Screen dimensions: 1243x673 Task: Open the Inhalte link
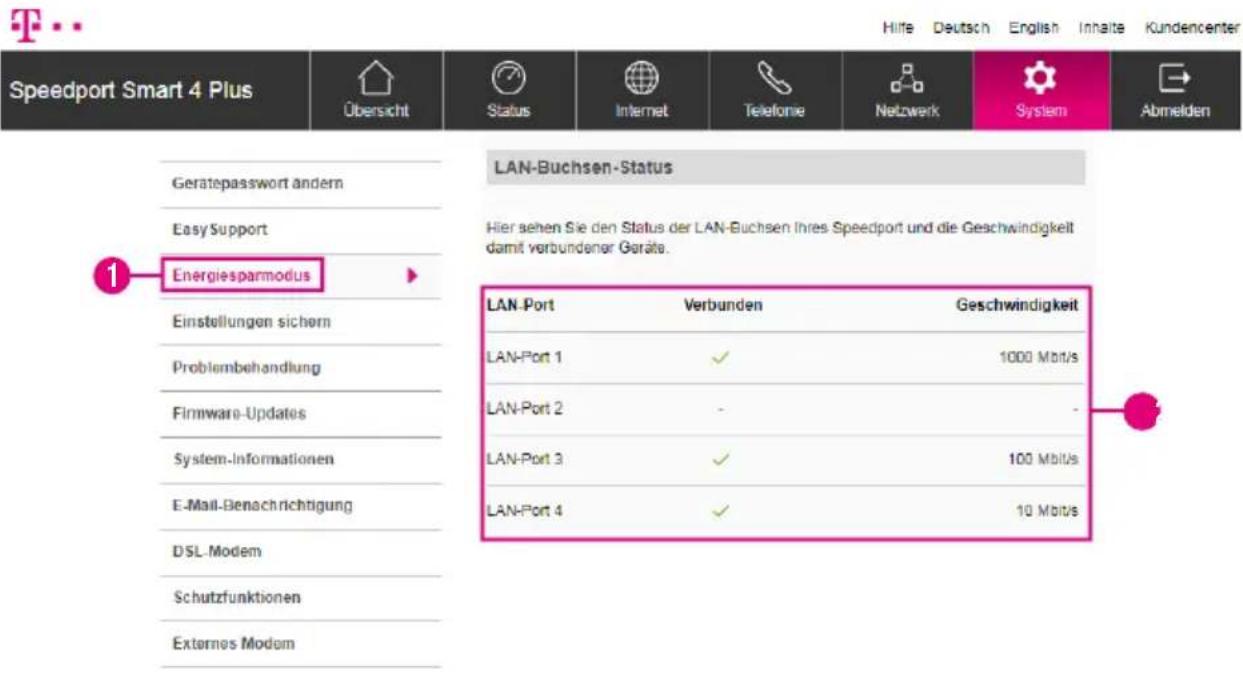point(1101,28)
